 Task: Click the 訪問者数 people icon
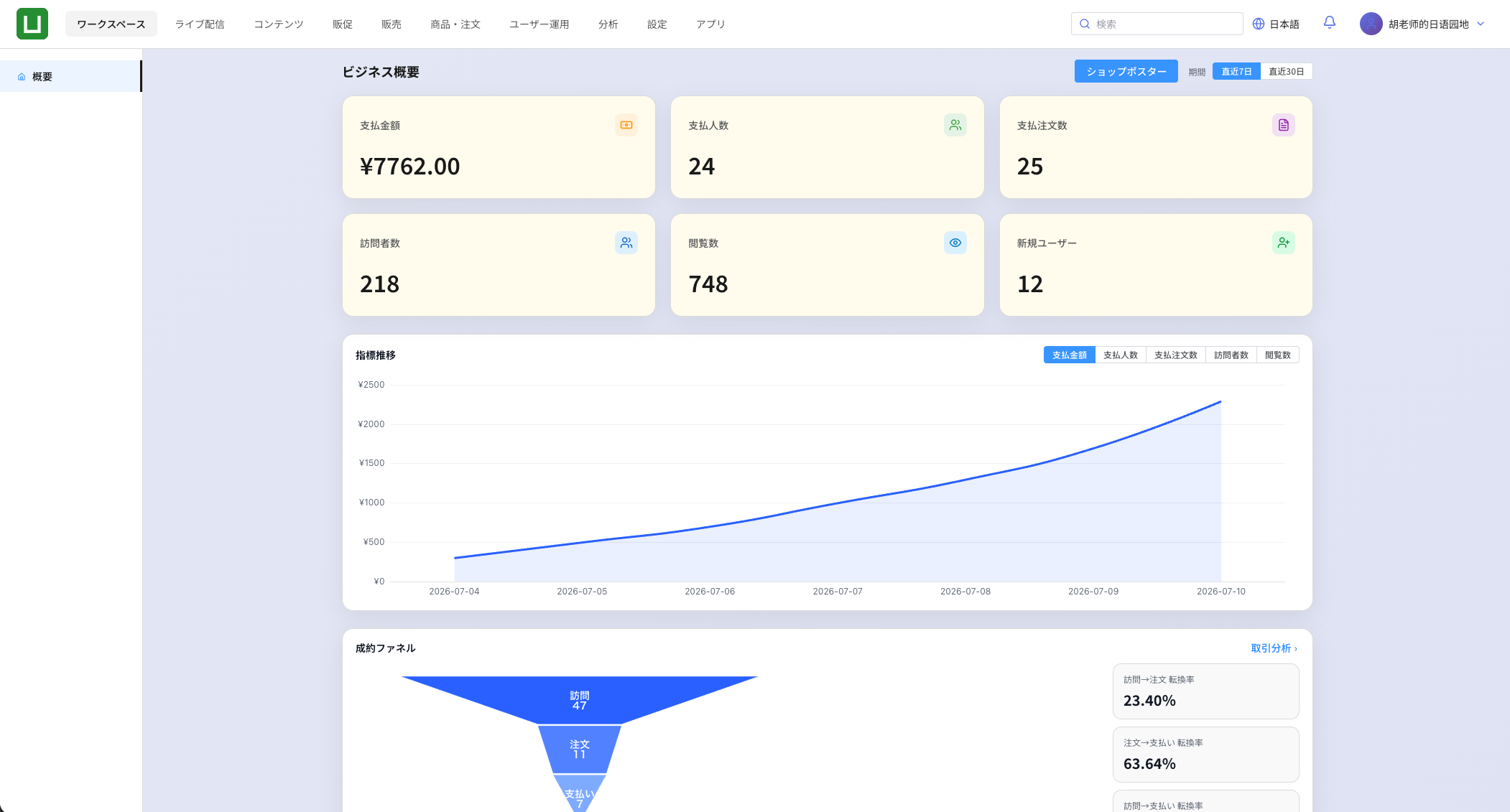(626, 243)
